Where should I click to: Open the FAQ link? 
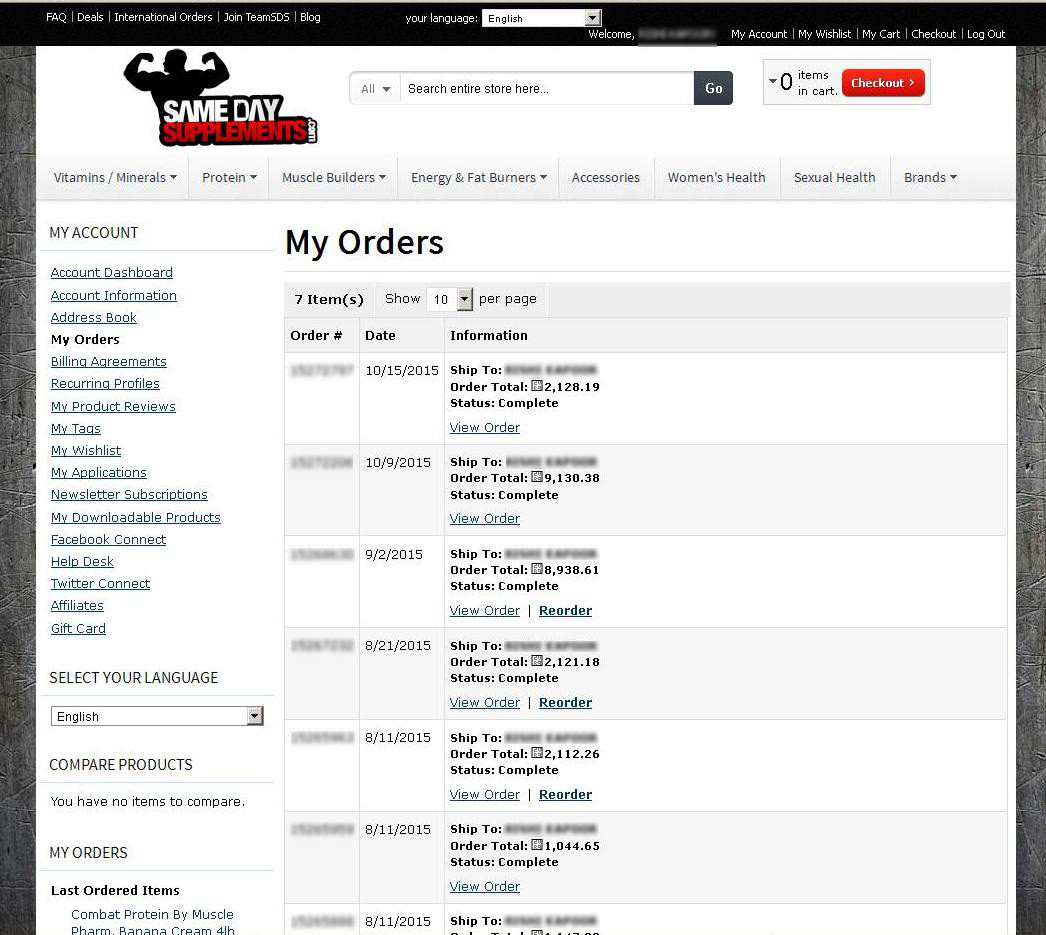point(56,17)
